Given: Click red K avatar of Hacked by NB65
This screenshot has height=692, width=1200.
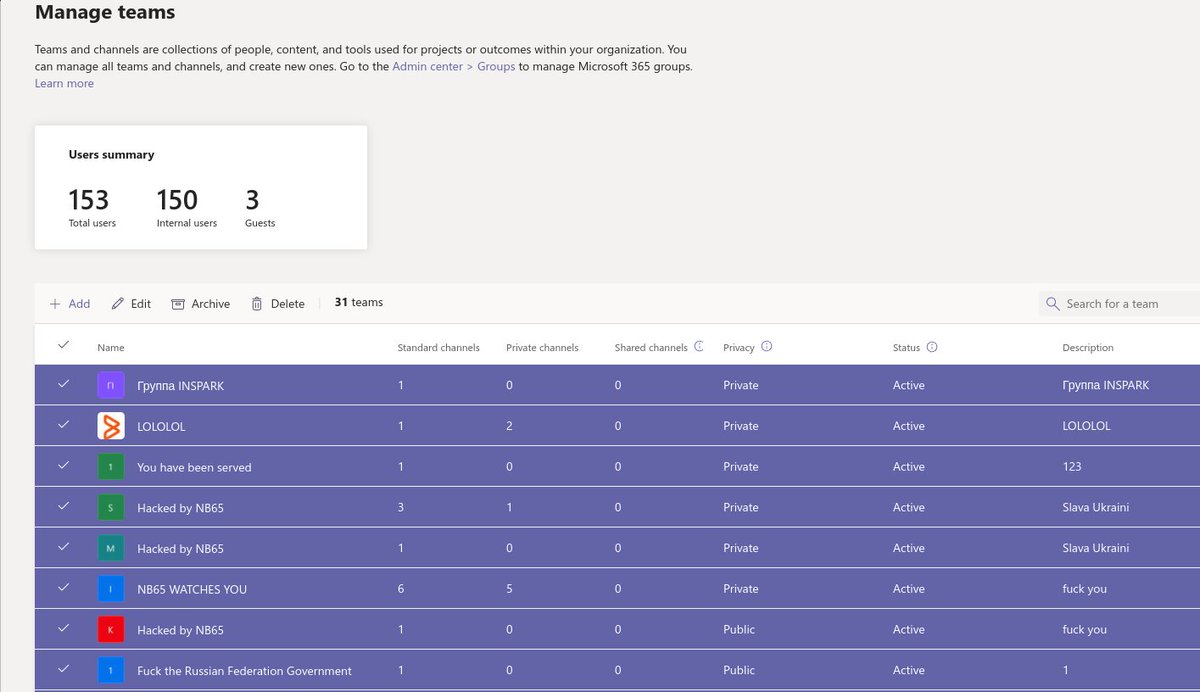Looking at the screenshot, I should tap(111, 630).
